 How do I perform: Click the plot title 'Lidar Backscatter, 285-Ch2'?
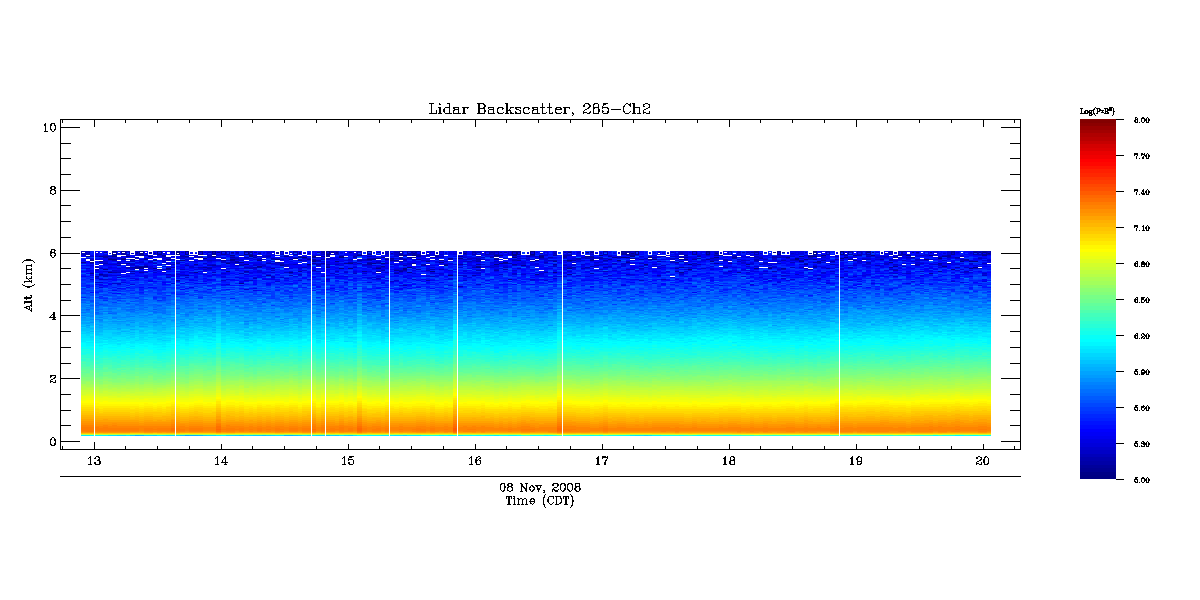540,109
